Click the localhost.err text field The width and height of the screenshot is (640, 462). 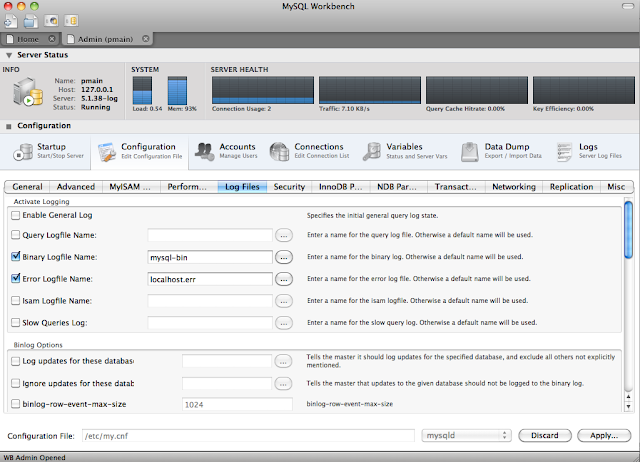coord(210,279)
